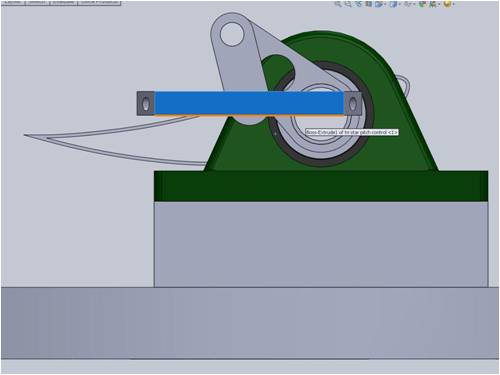This screenshot has height=375, width=500.
Task: Click the Display Style cube icon
Action: click(393, 4)
